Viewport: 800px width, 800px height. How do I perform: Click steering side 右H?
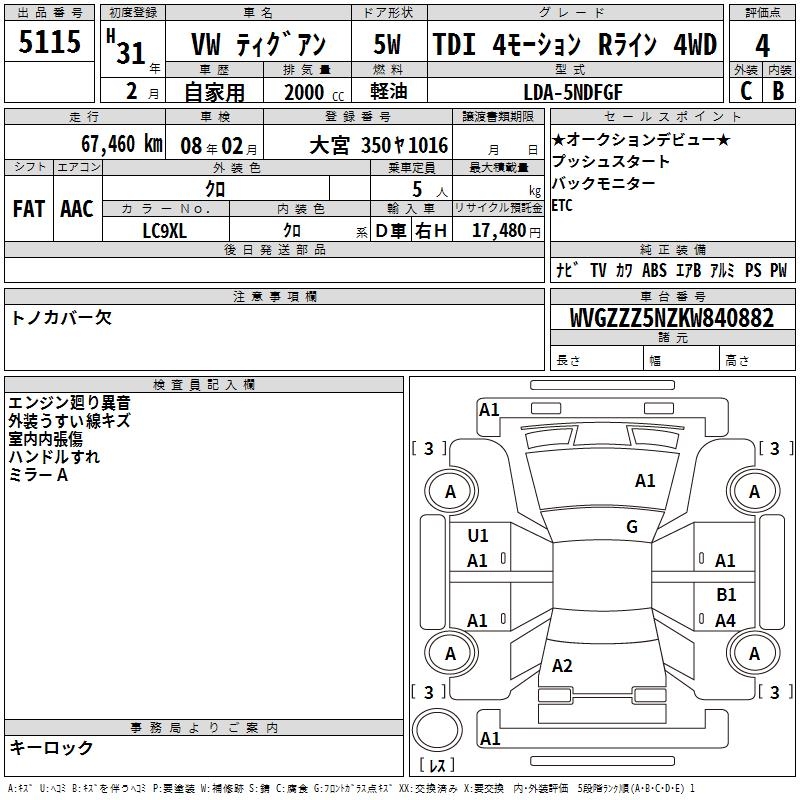[x=431, y=231]
